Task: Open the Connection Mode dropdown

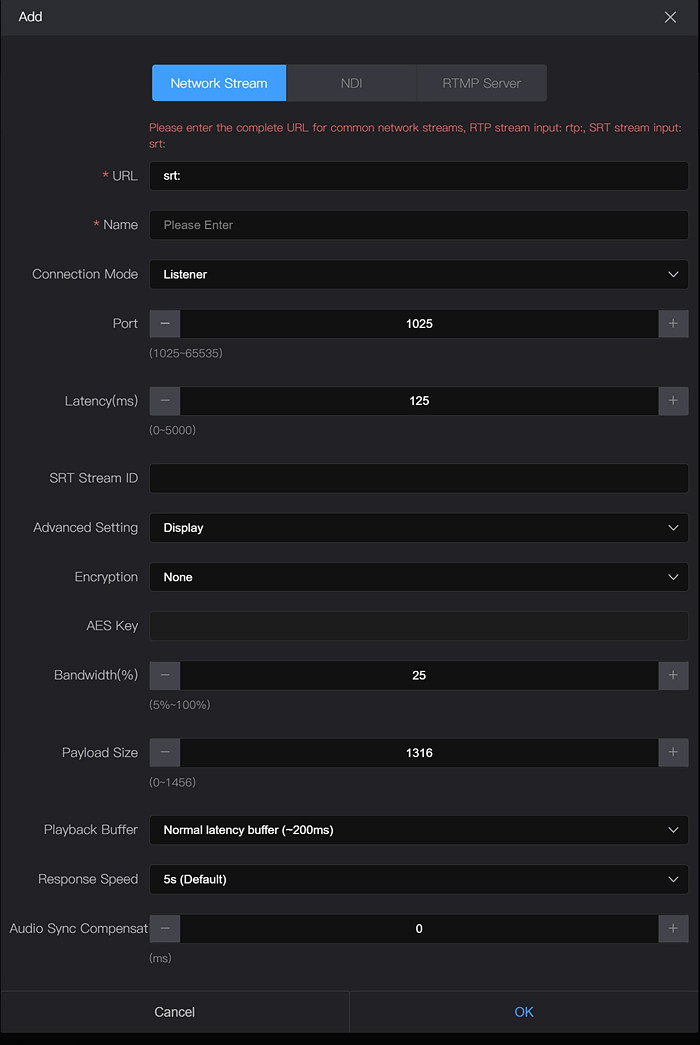Action: (x=419, y=274)
